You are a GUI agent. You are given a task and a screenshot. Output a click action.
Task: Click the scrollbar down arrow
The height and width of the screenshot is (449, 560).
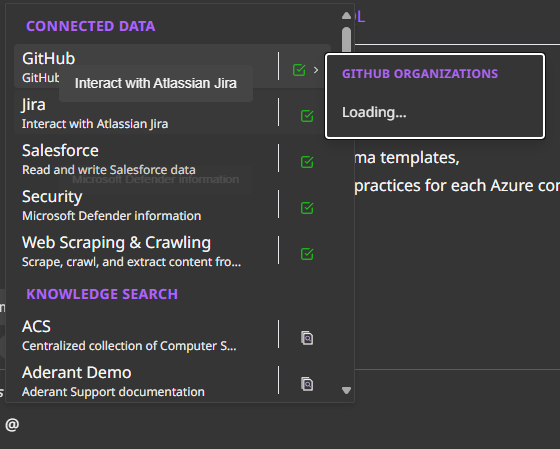point(346,390)
